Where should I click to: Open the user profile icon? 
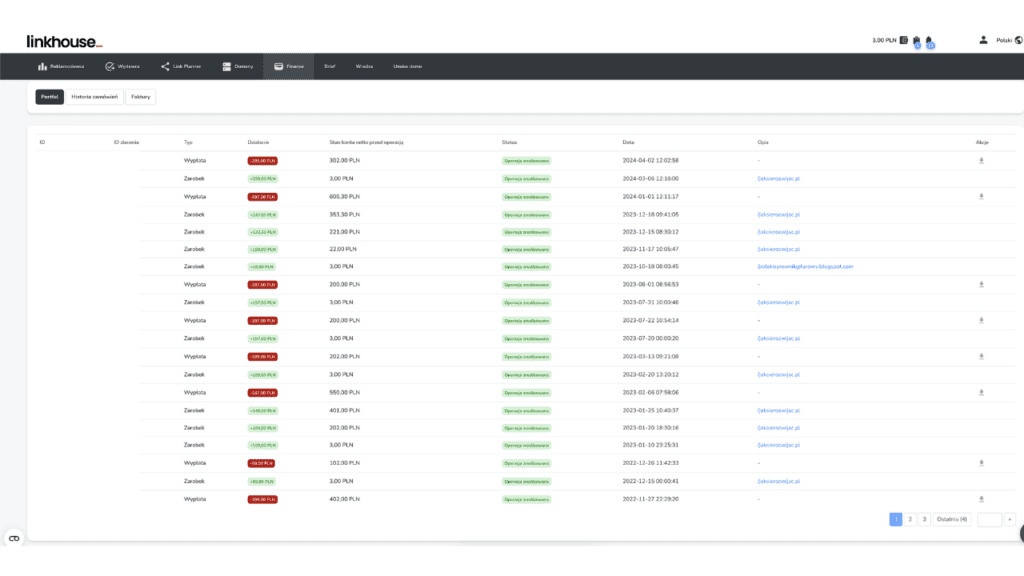[984, 40]
